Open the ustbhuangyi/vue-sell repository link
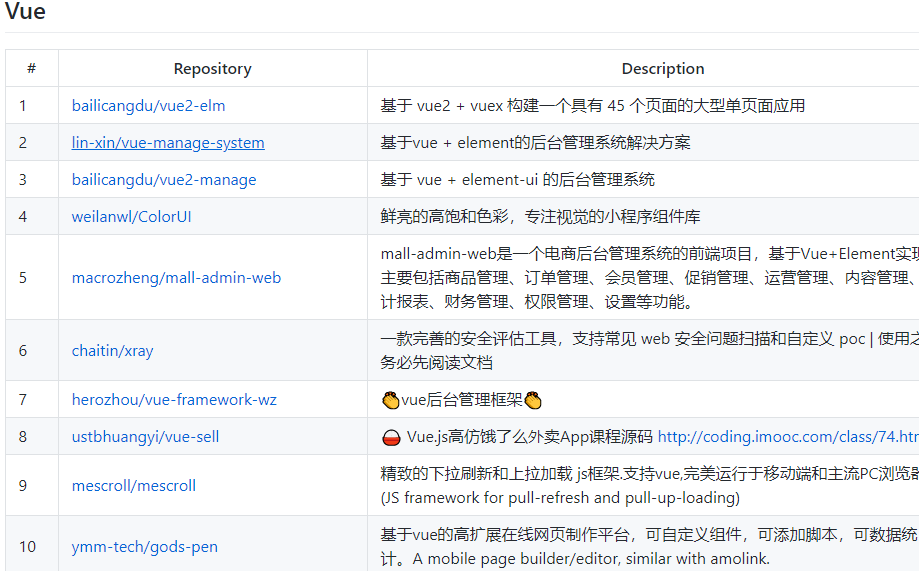The image size is (922, 571). (145, 437)
